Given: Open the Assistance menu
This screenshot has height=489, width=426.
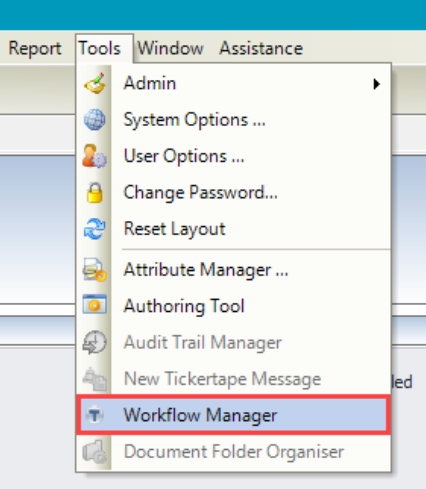Looking at the screenshot, I should [261, 49].
